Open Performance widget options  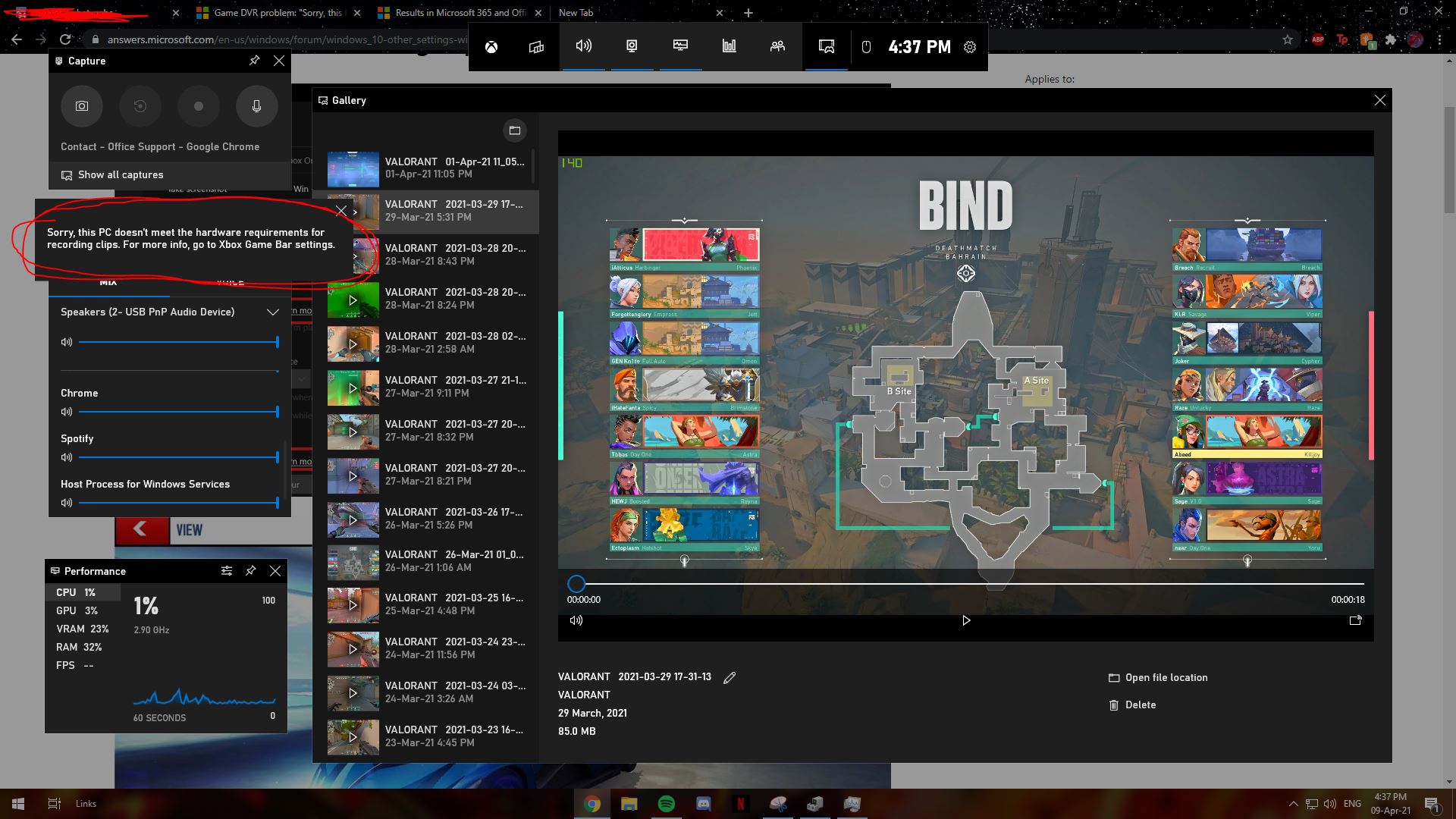226,571
